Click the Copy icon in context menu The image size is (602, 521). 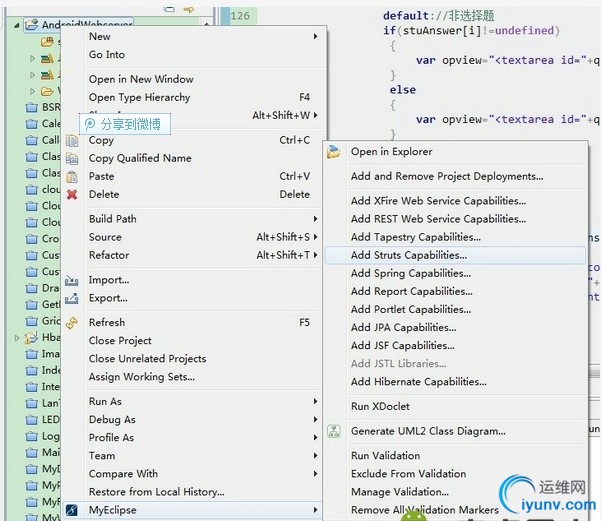point(72,141)
